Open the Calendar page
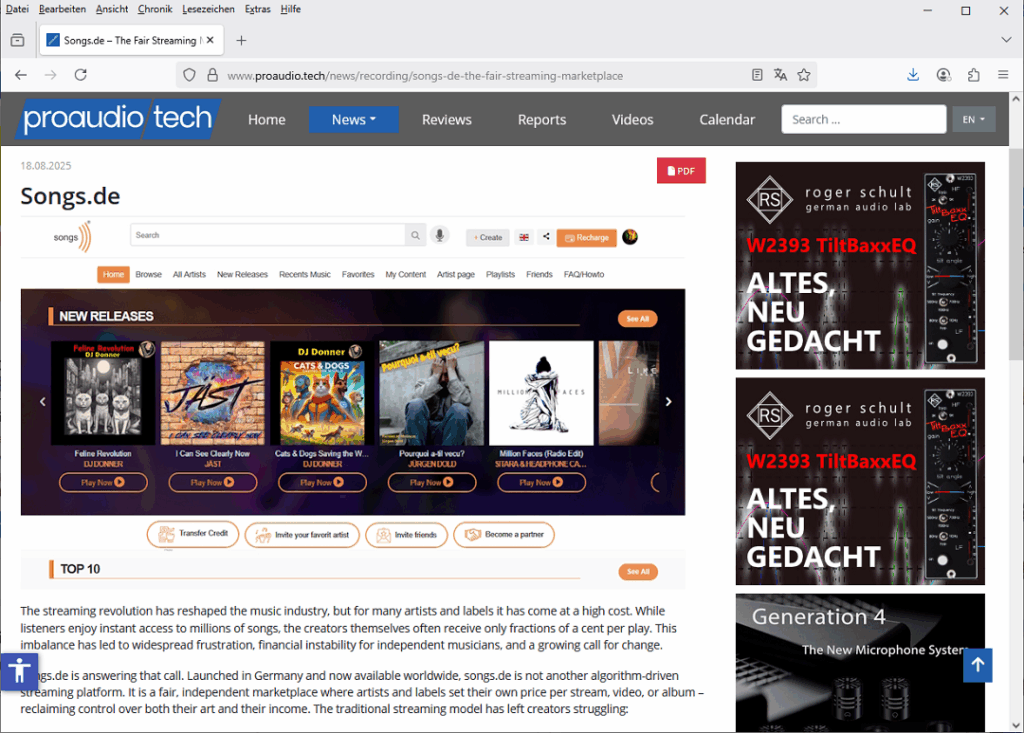Screen dimensions: 1024x733 [x=727, y=120]
